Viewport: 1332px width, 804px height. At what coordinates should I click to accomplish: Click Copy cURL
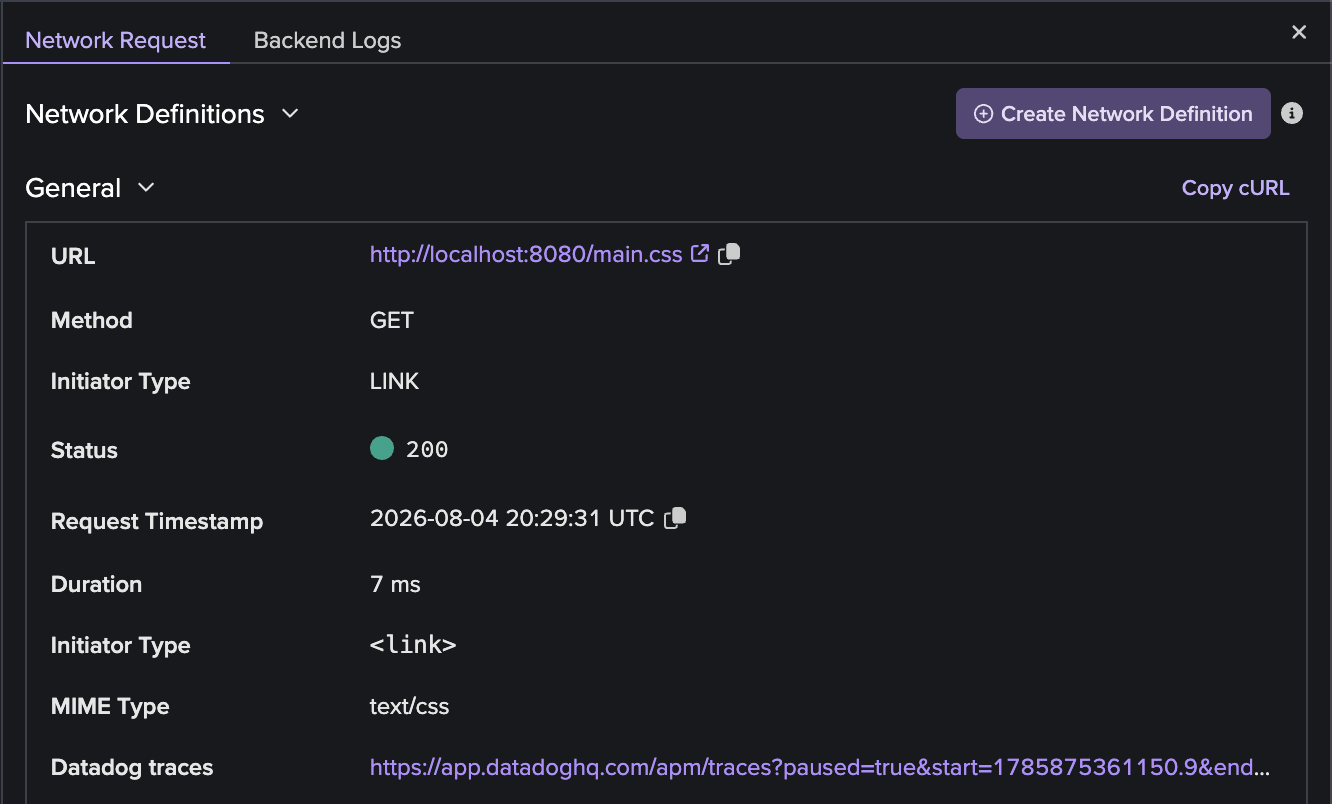[x=1235, y=188]
